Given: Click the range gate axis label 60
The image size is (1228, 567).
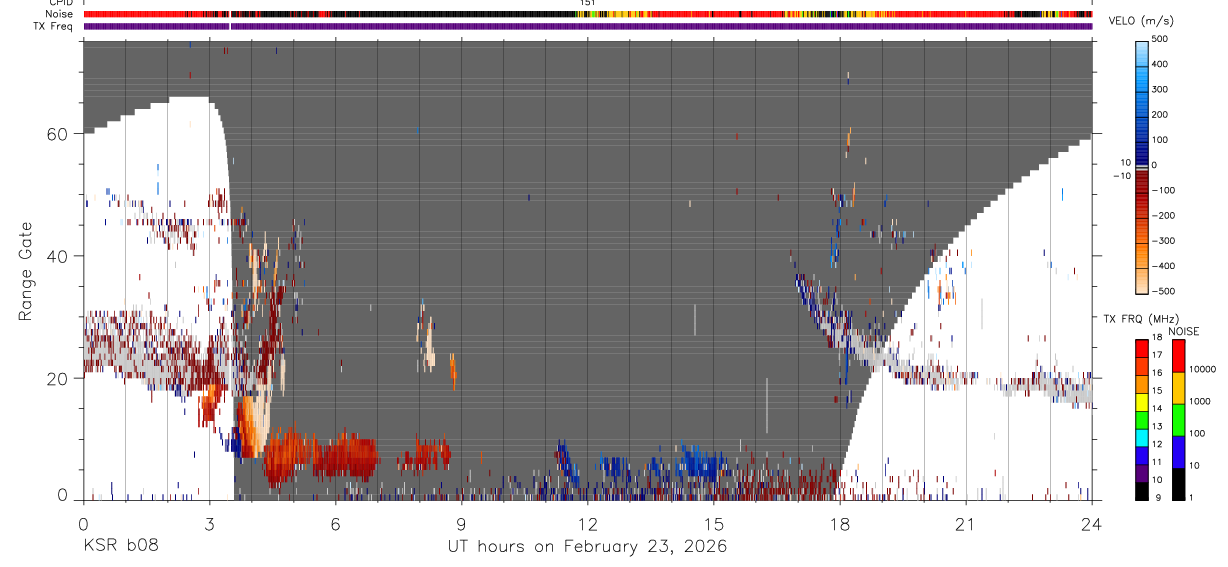Looking at the screenshot, I should 58,134.
